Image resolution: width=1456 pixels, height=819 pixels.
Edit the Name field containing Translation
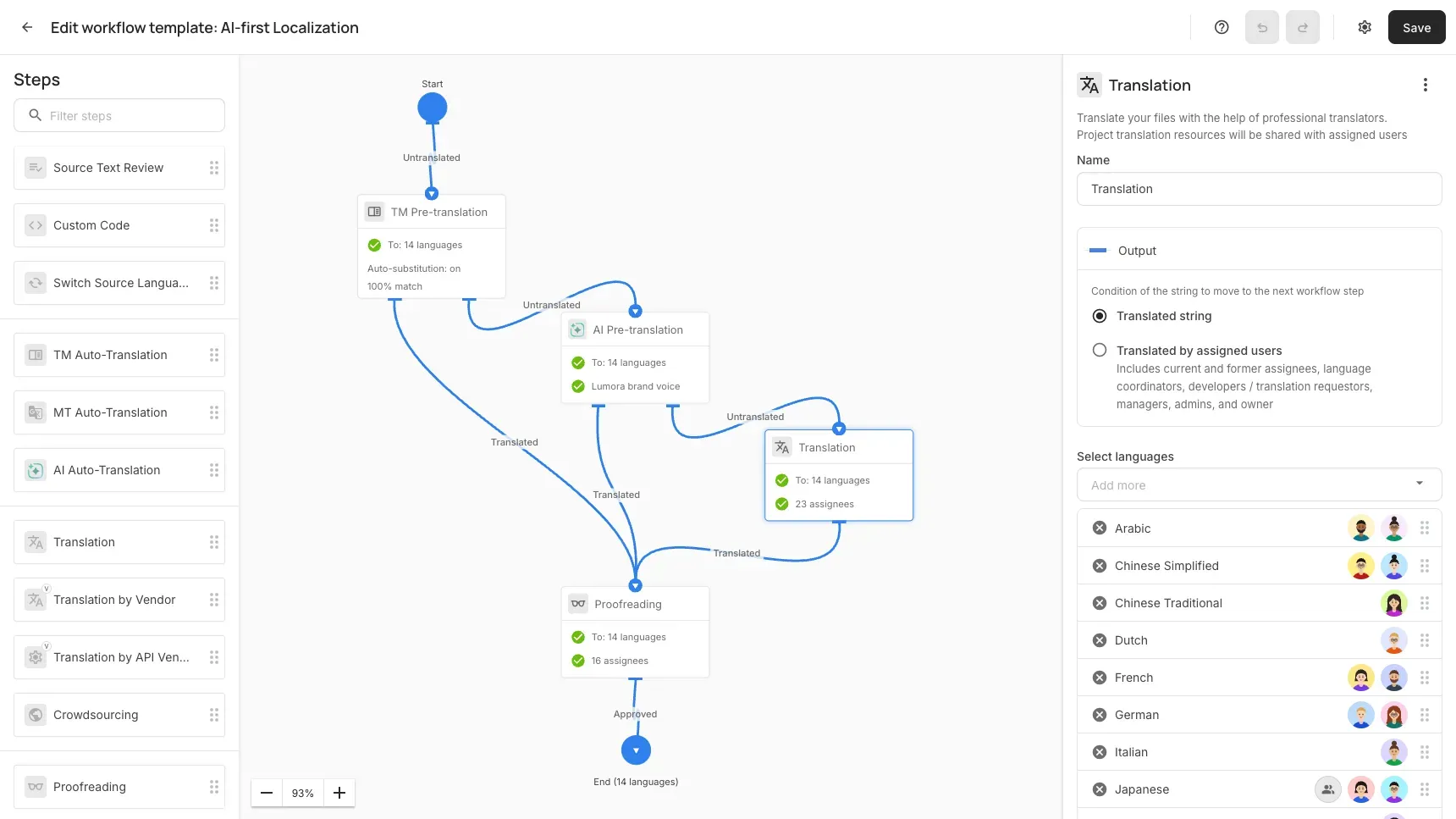[1259, 189]
